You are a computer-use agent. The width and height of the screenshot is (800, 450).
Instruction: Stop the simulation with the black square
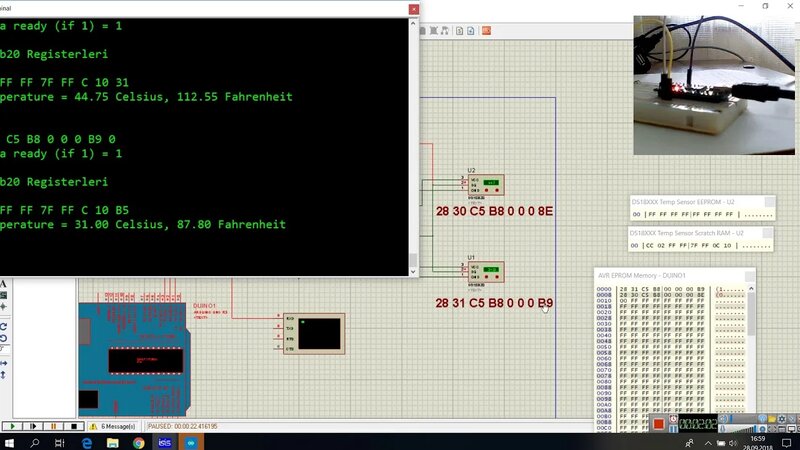[73, 426]
